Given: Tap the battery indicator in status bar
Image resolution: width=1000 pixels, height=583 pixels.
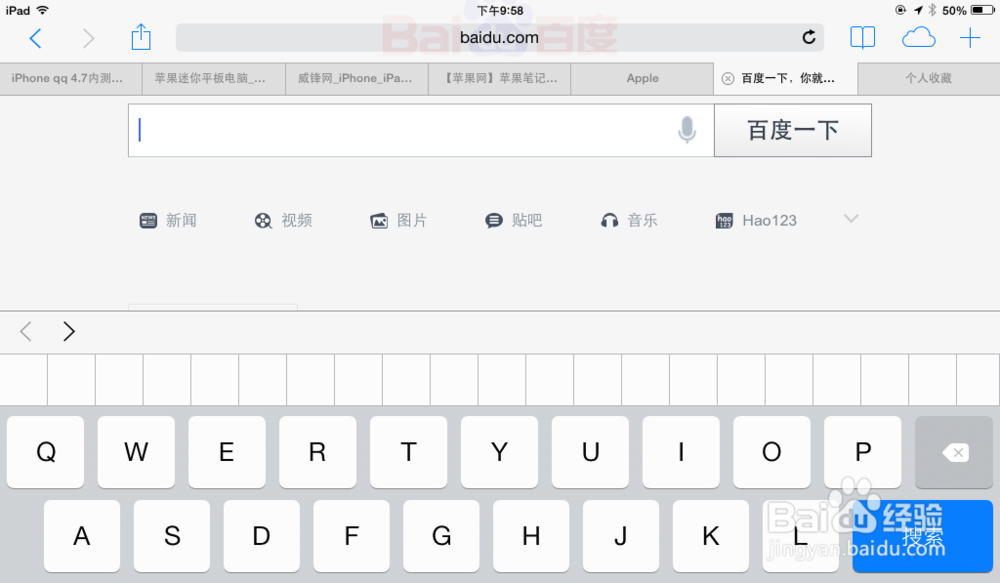Looking at the screenshot, I should [x=982, y=10].
